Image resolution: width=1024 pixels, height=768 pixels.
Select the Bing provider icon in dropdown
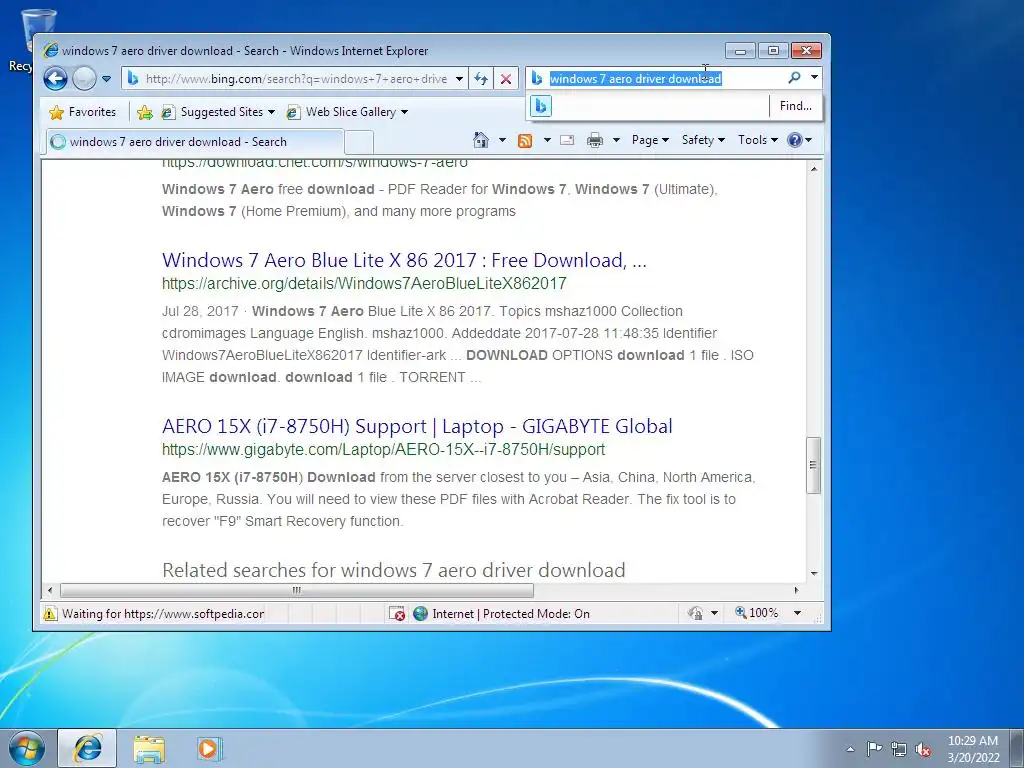pos(541,106)
